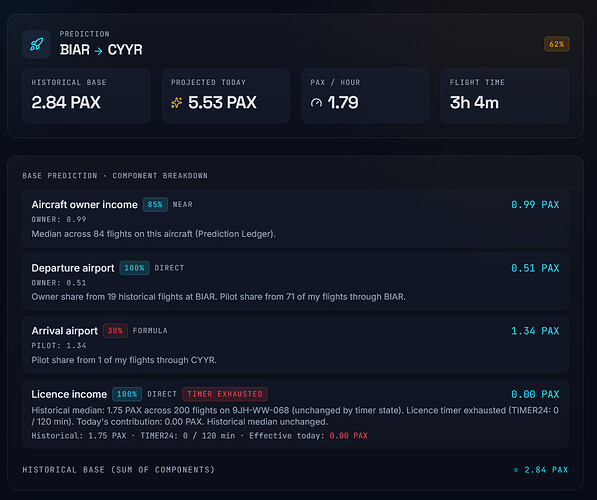Open the Flight Time card

pos(504,96)
